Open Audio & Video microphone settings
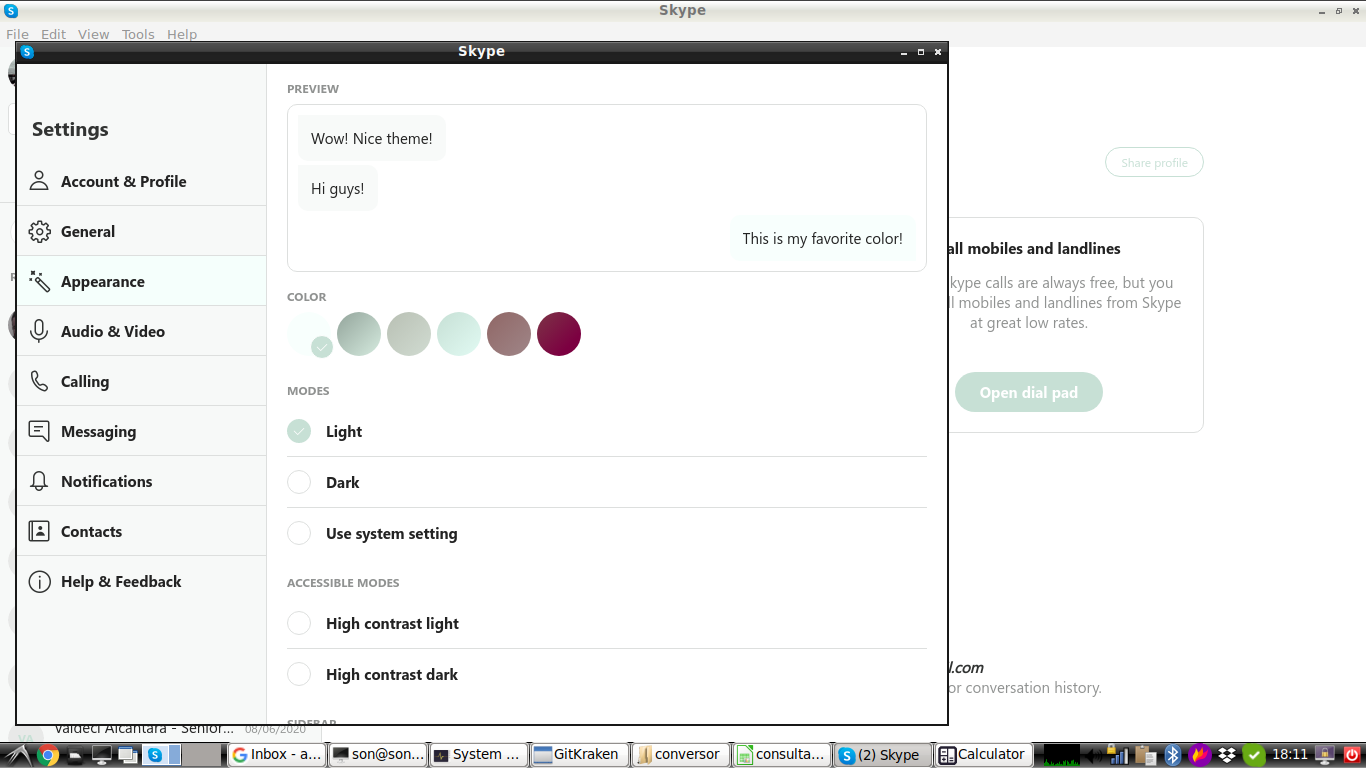Screen dimensions: 1366x768 (141, 331)
